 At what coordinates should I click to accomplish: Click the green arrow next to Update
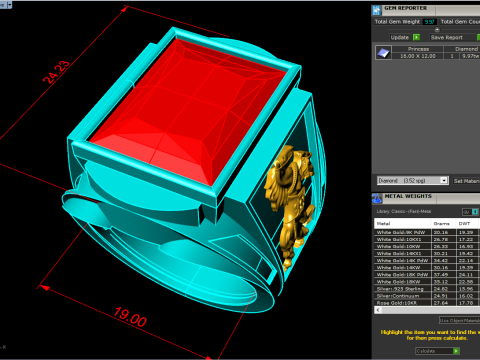point(416,37)
